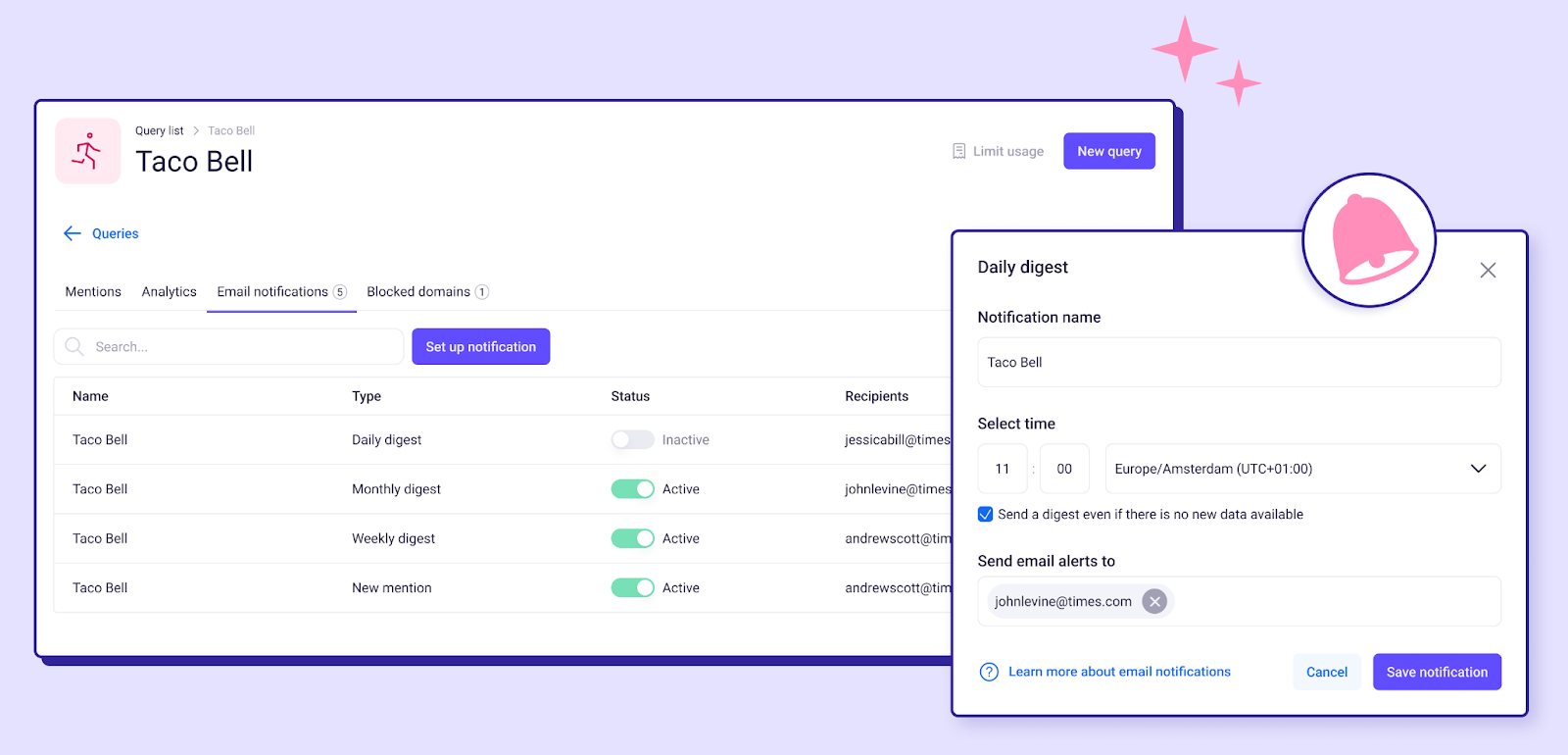Click the Weekly digest type cell
The width and height of the screenshot is (1568, 755).
[393, 538]
